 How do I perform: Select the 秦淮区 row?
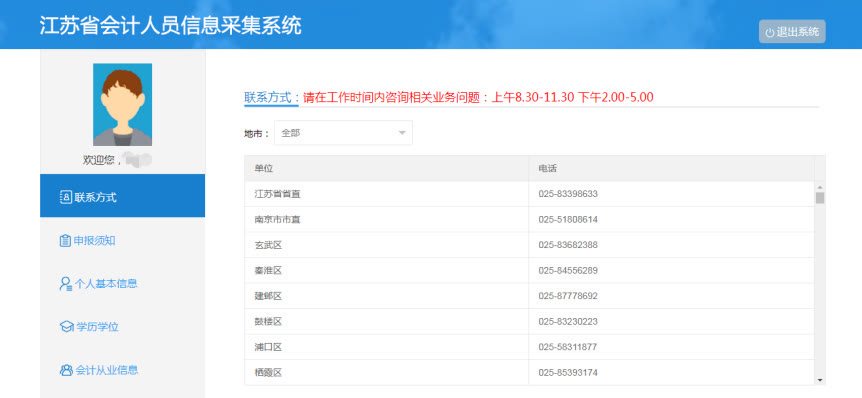[529, 270]
